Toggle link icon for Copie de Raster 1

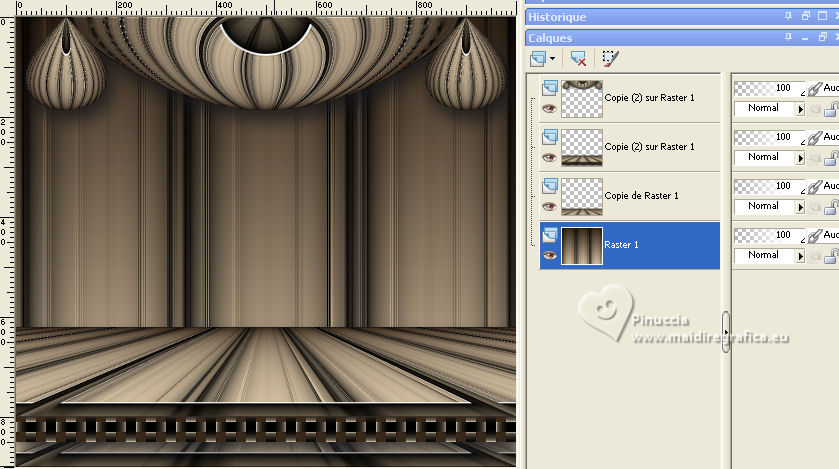814,186
